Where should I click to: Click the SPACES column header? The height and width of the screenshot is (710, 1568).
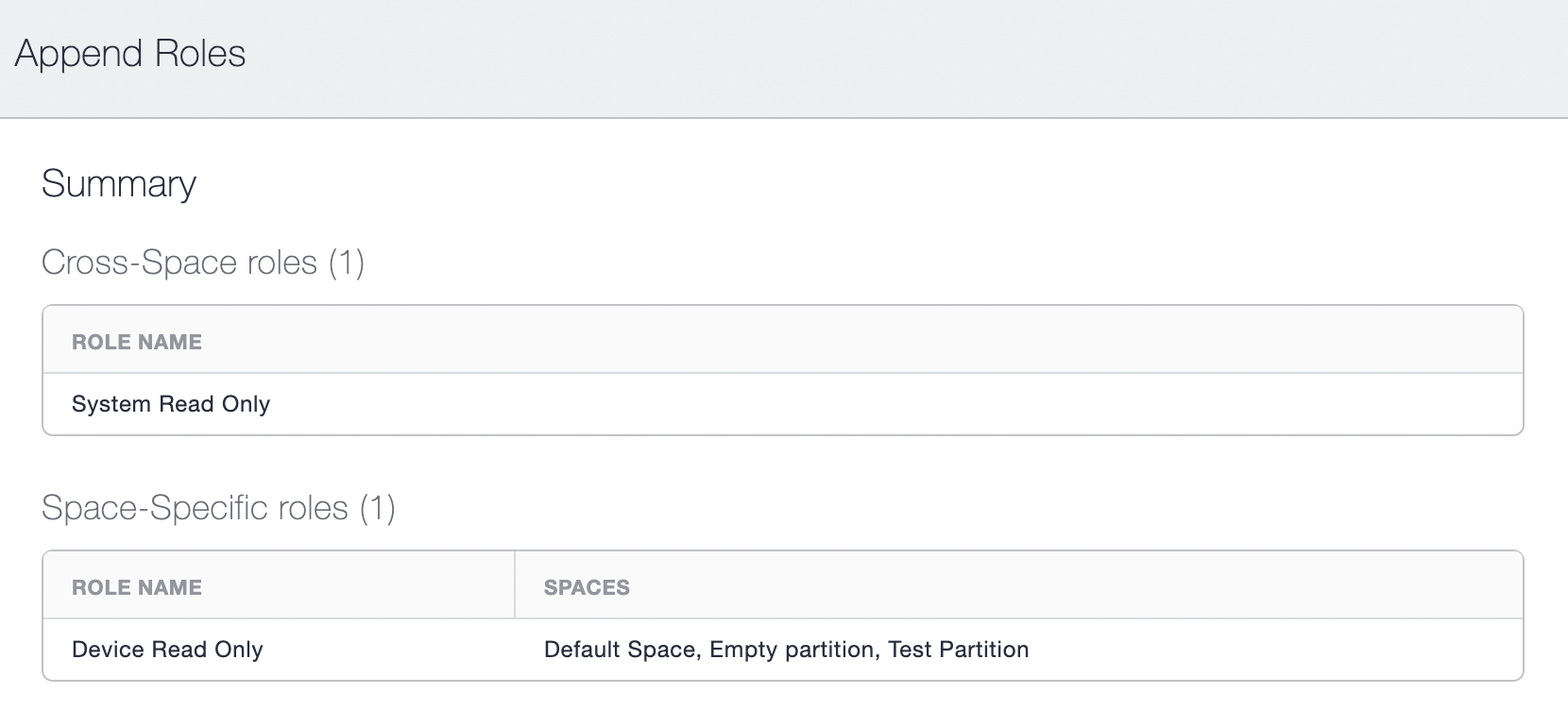coord(587,586)
